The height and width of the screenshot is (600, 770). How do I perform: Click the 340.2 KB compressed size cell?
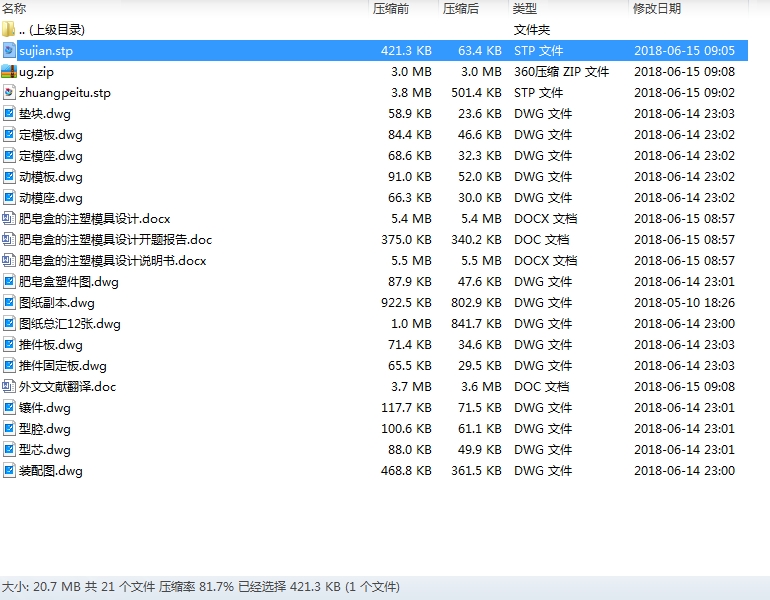pos(476,240)
